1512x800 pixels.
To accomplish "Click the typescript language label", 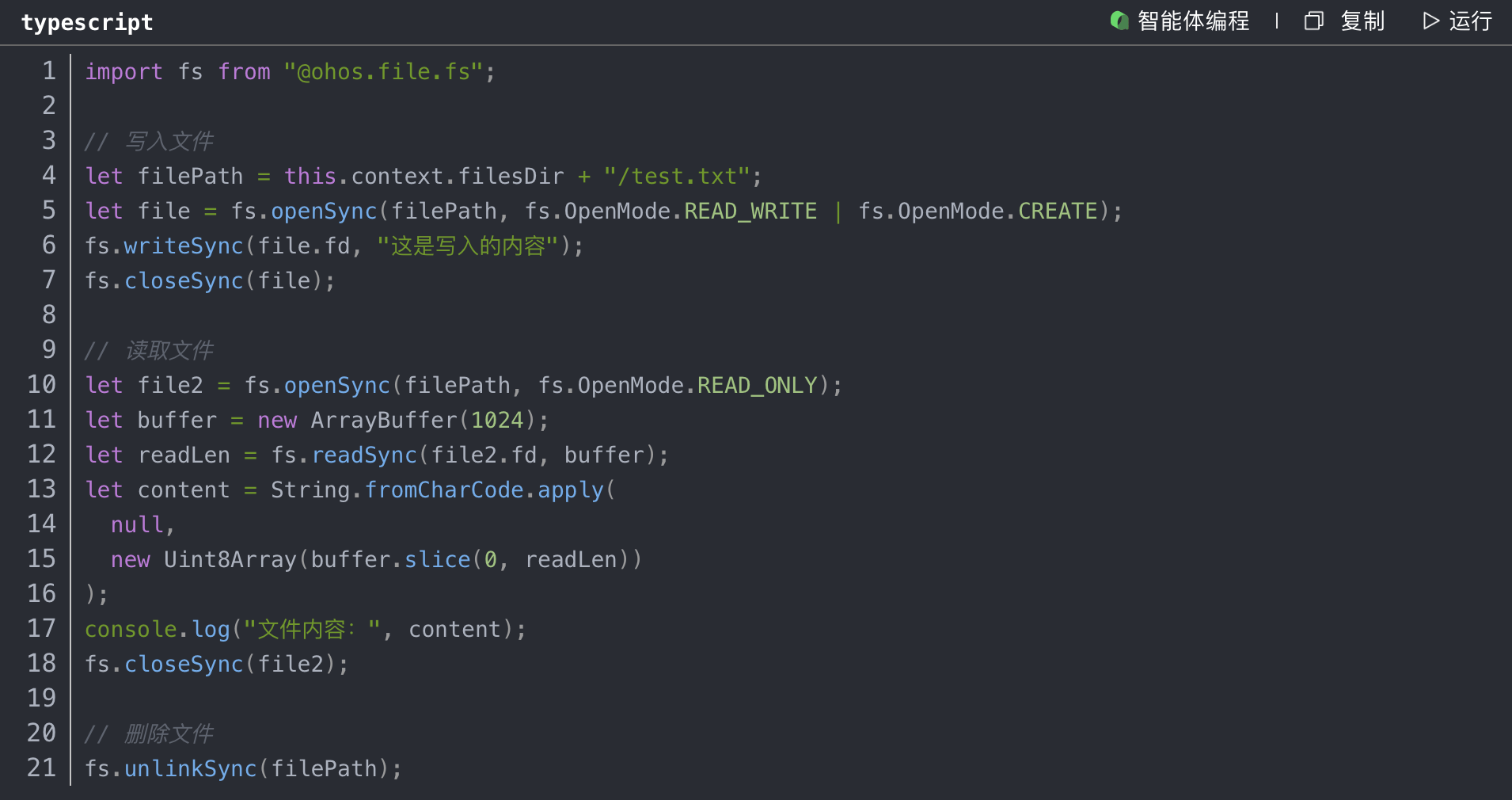I will (x=87, y=22).
